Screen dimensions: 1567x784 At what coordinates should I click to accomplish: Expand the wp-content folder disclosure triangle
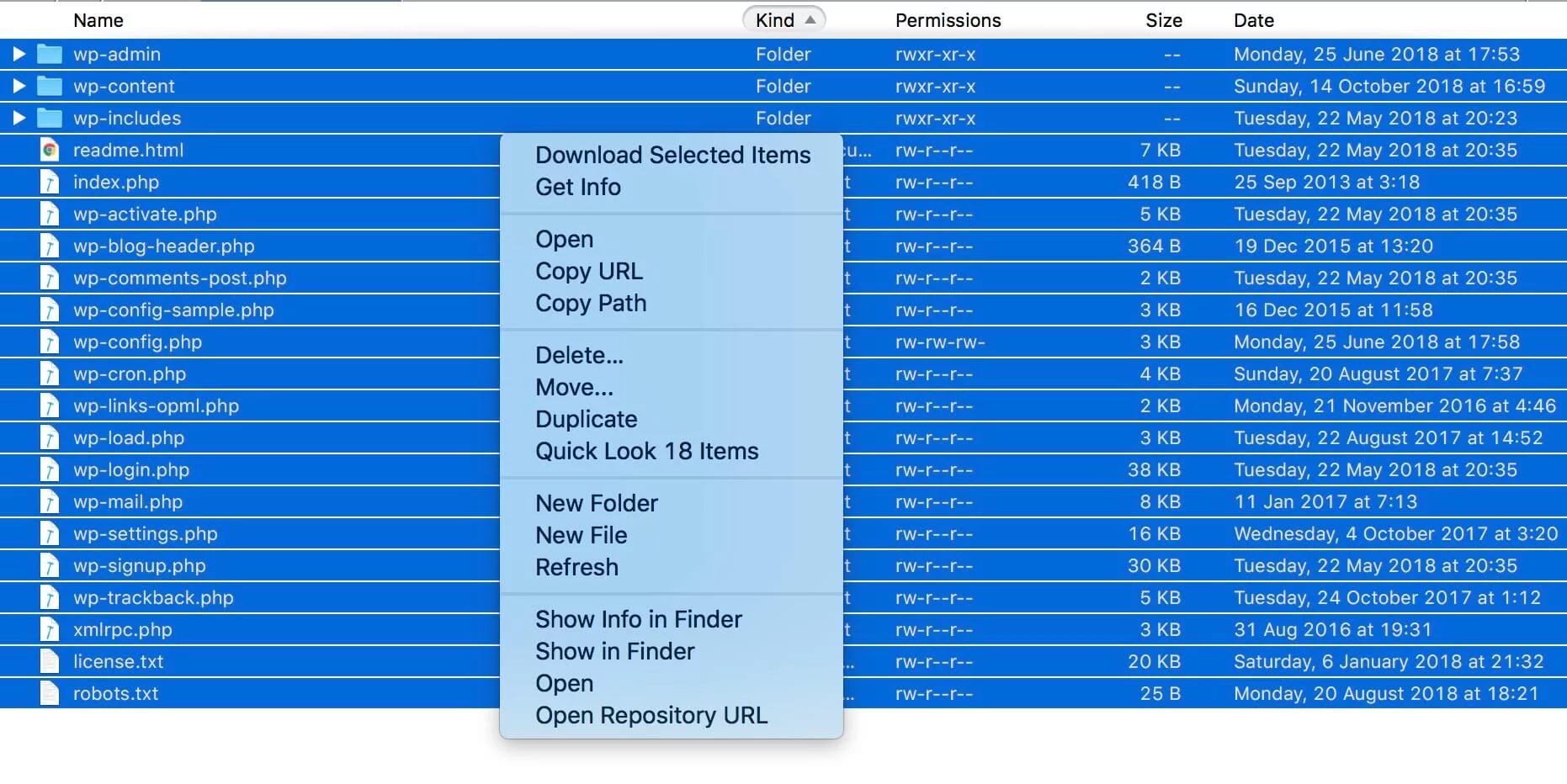coord(19,87)
